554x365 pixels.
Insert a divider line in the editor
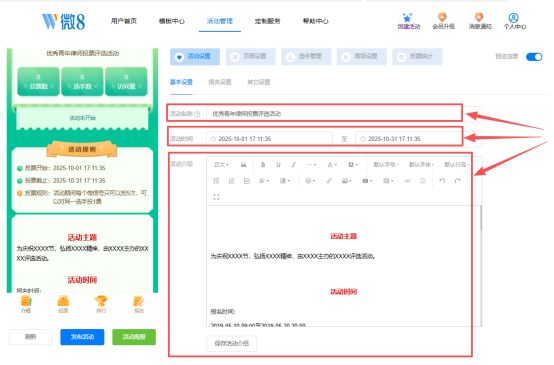423,181
